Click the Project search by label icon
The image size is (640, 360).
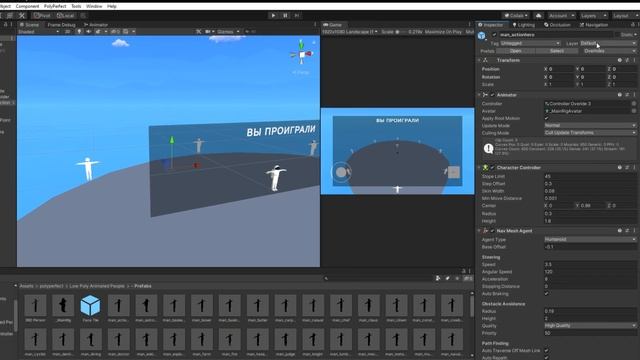coord(448,278)
